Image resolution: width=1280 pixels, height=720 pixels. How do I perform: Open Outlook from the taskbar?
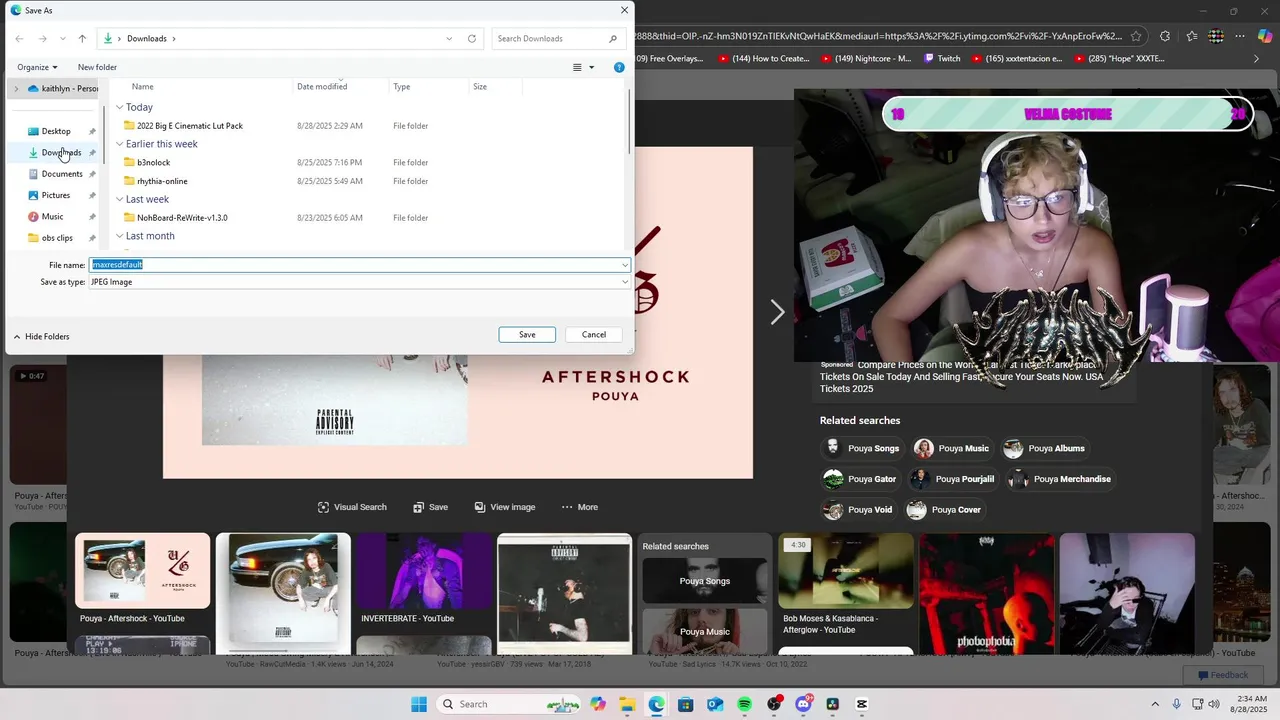tap(715, 704)
